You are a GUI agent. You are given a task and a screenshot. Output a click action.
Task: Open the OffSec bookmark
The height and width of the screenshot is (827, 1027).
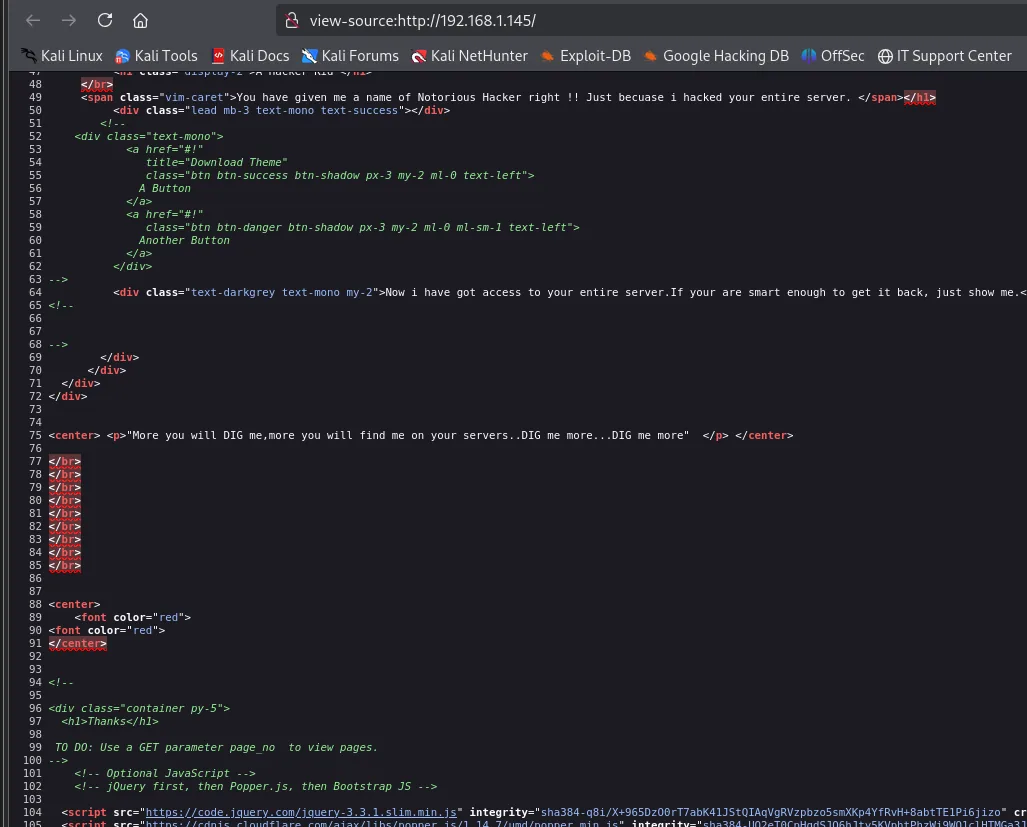pyautogui.click(x=833, y=56)
